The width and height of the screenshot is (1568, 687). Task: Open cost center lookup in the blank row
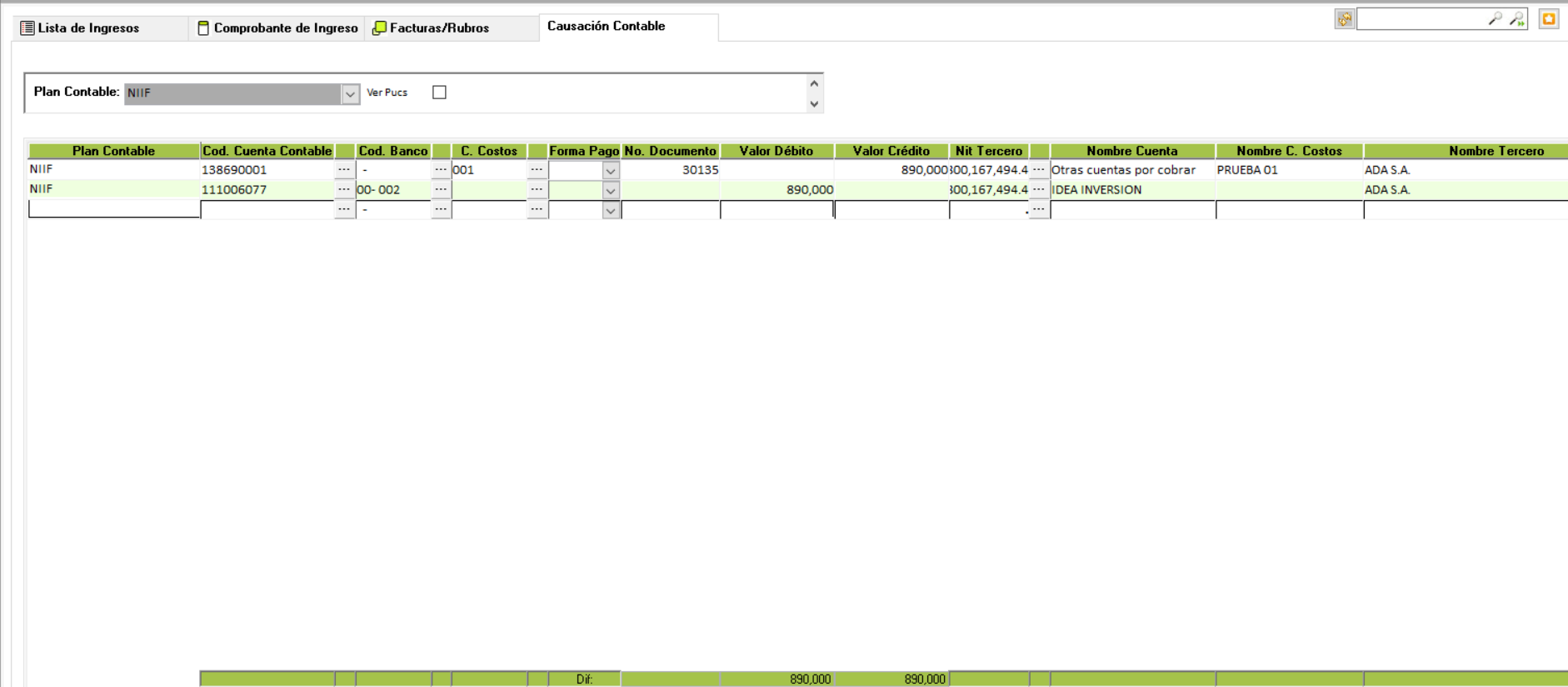click(x=537, y=209)
